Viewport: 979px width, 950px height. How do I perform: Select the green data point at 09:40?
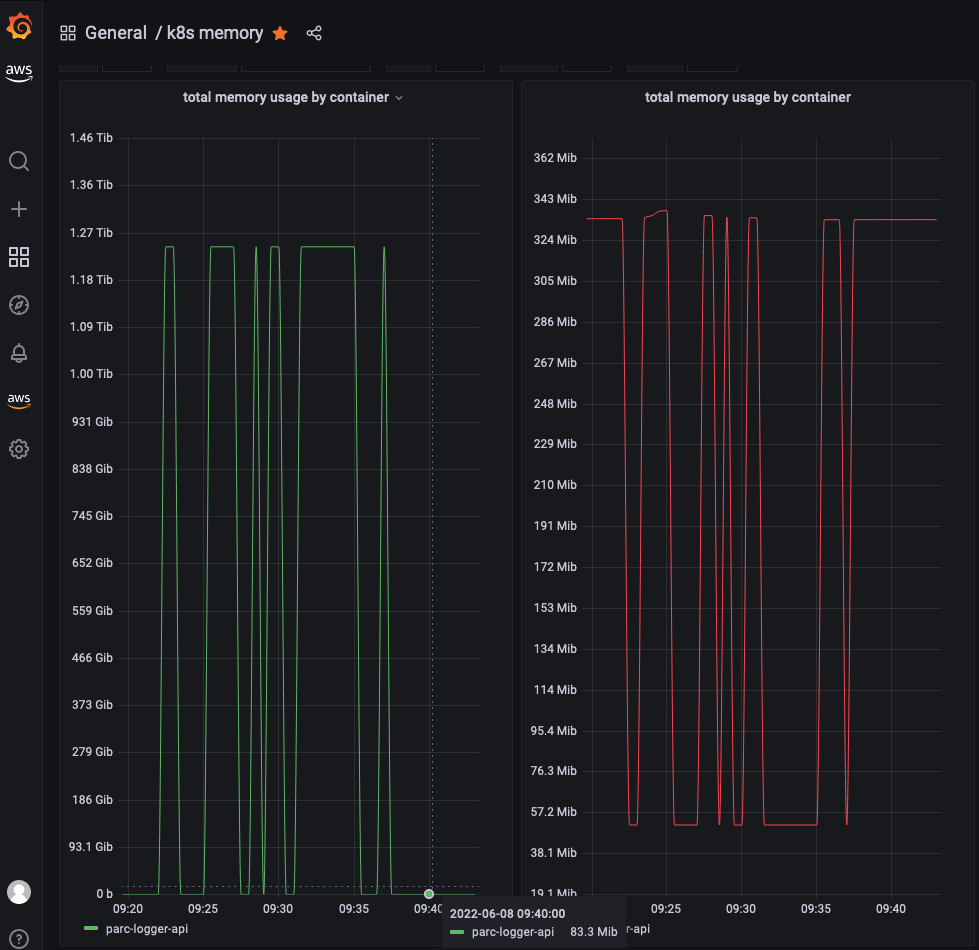428,893
